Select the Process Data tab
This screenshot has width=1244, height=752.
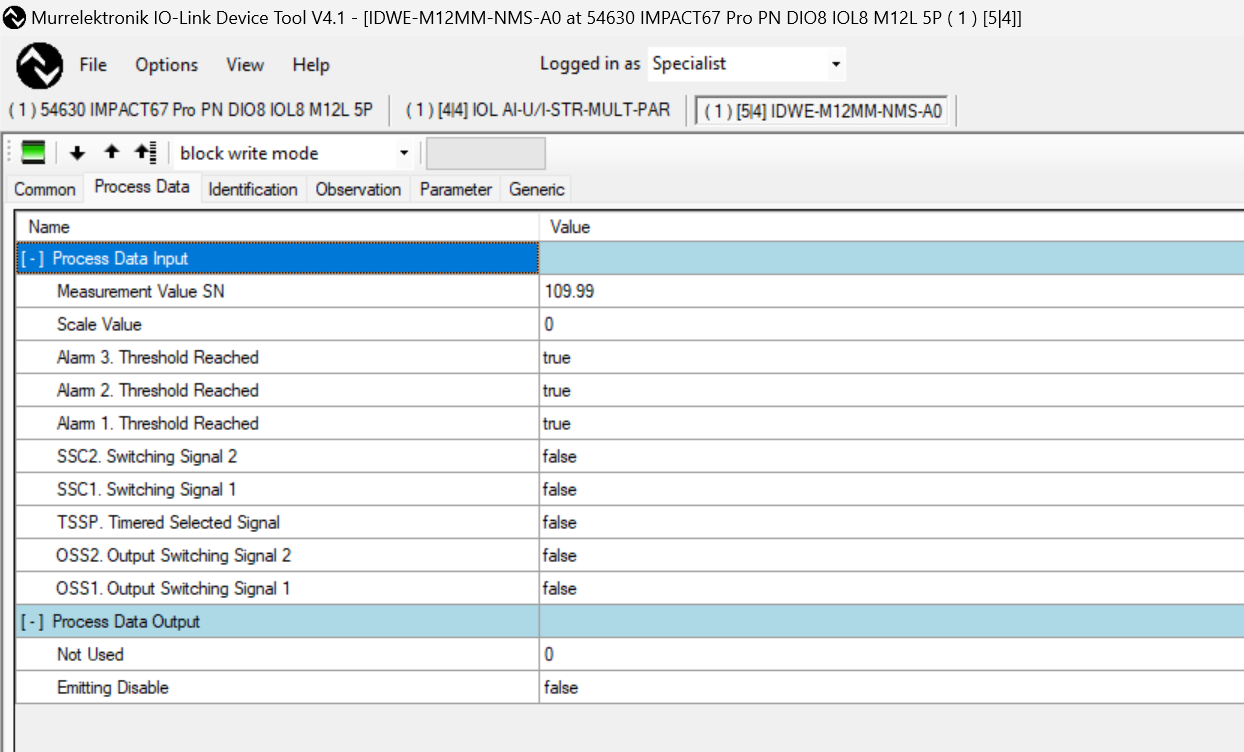point(142,187)
